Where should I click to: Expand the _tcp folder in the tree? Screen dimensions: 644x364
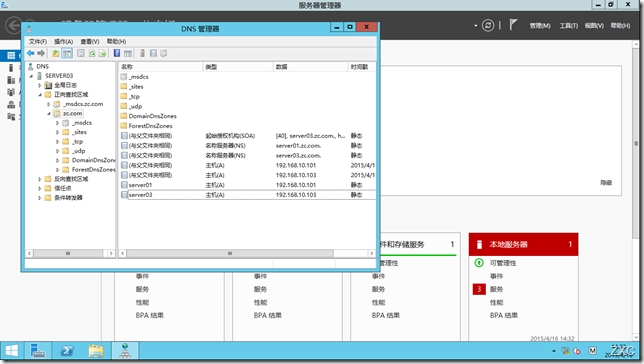pos(58,142)
